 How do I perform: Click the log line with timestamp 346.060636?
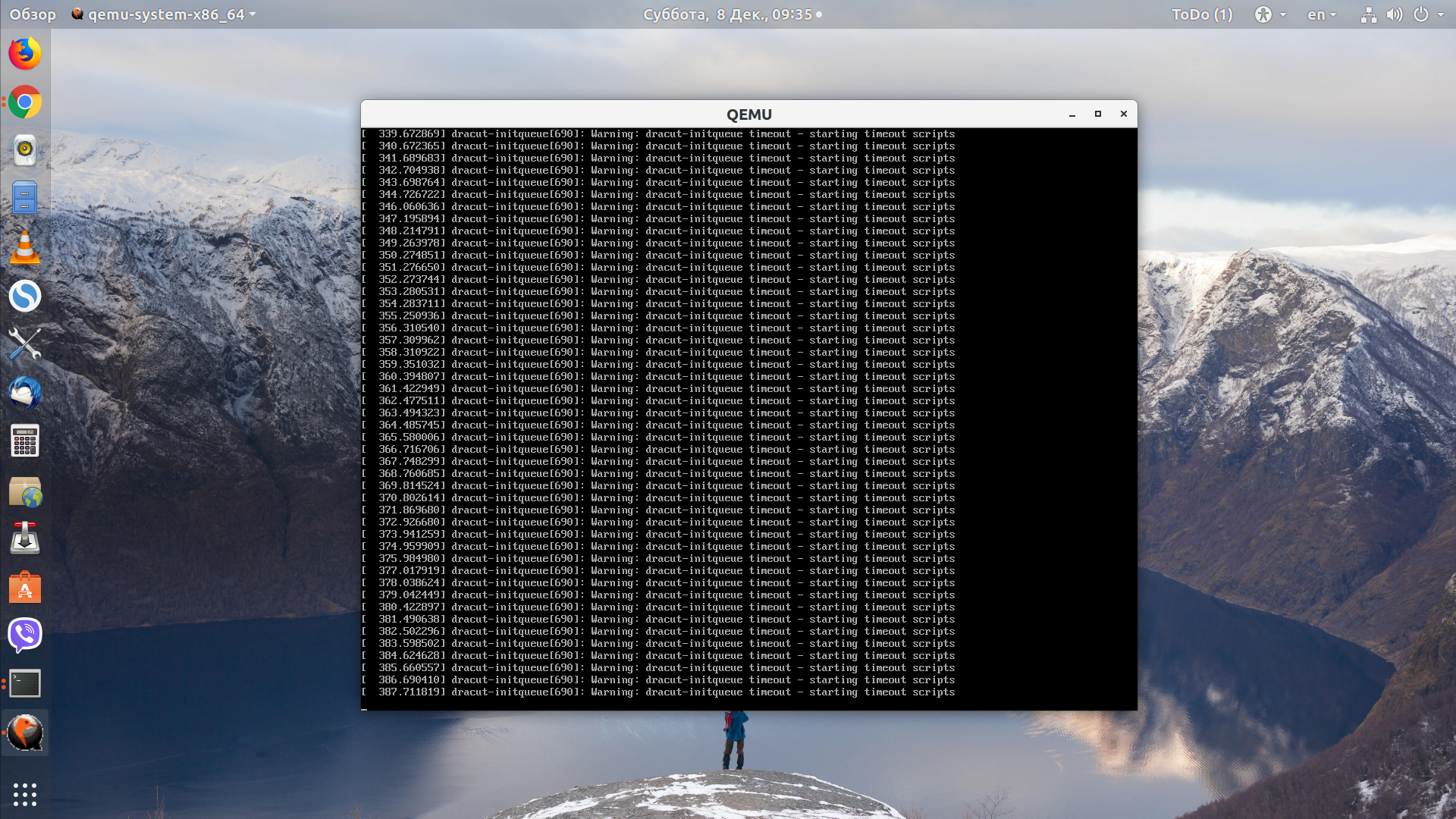coord(658,207)
